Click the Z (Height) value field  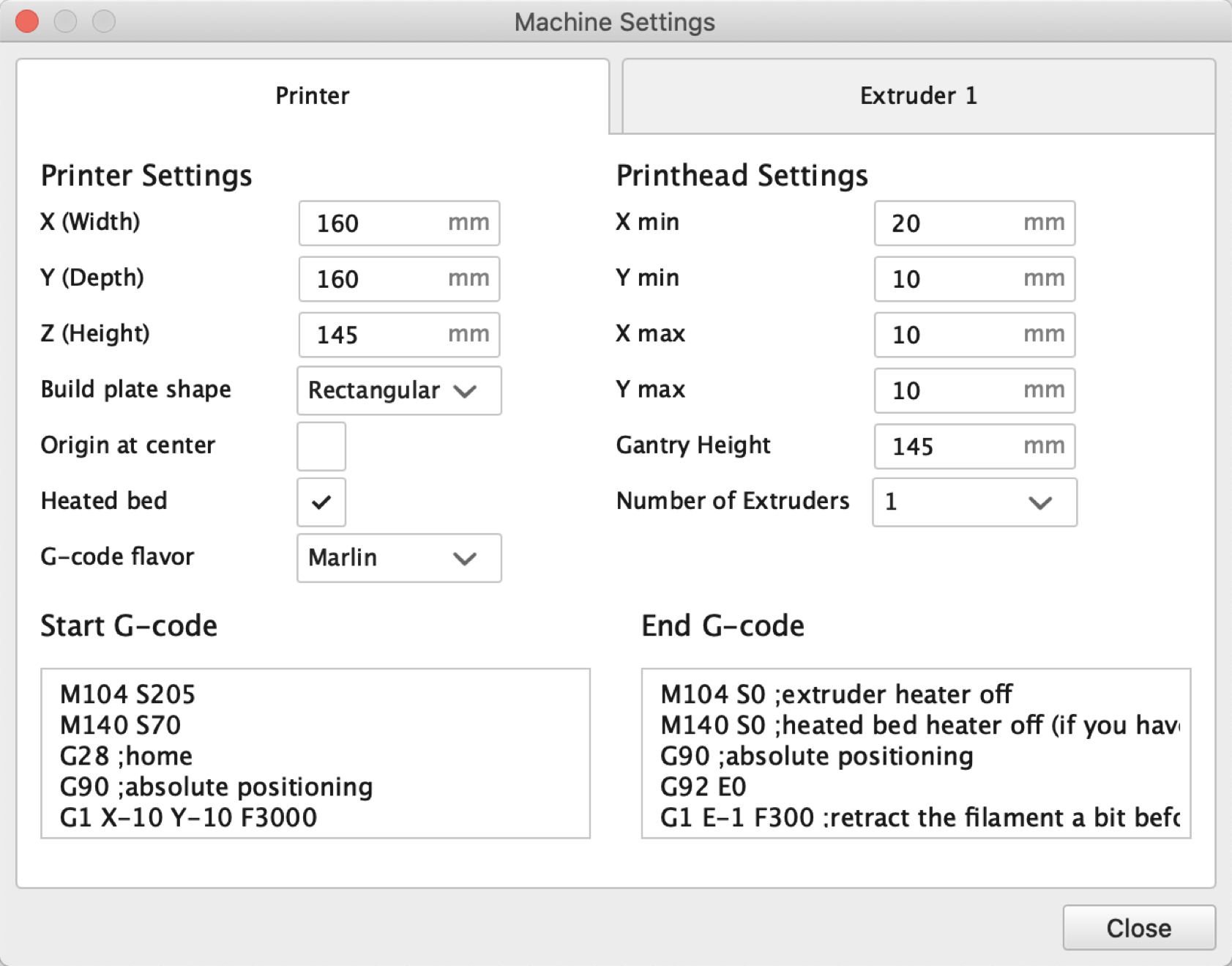[x=399, y=335]
